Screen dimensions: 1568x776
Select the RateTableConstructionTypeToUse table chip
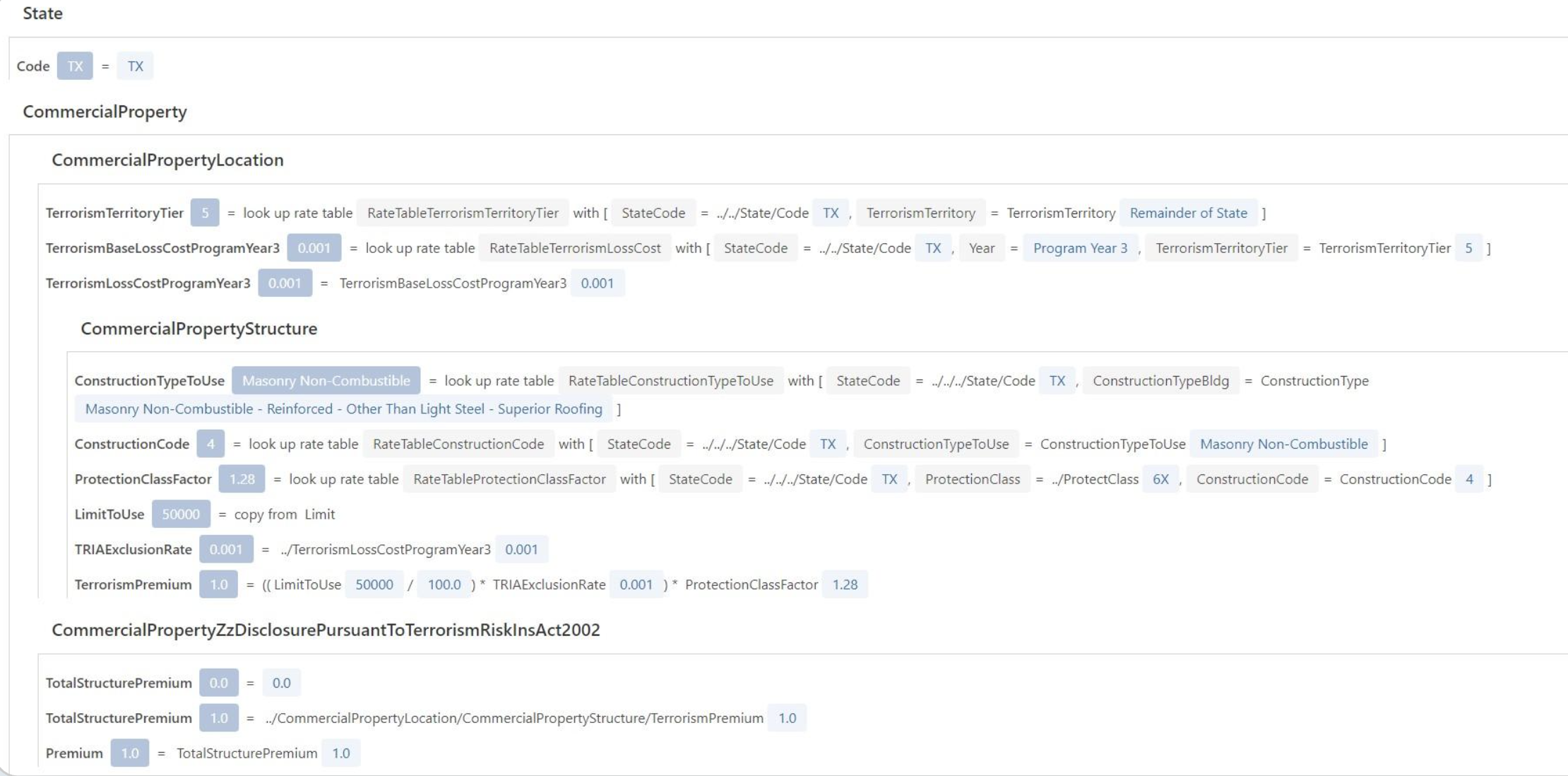[671, 381]
